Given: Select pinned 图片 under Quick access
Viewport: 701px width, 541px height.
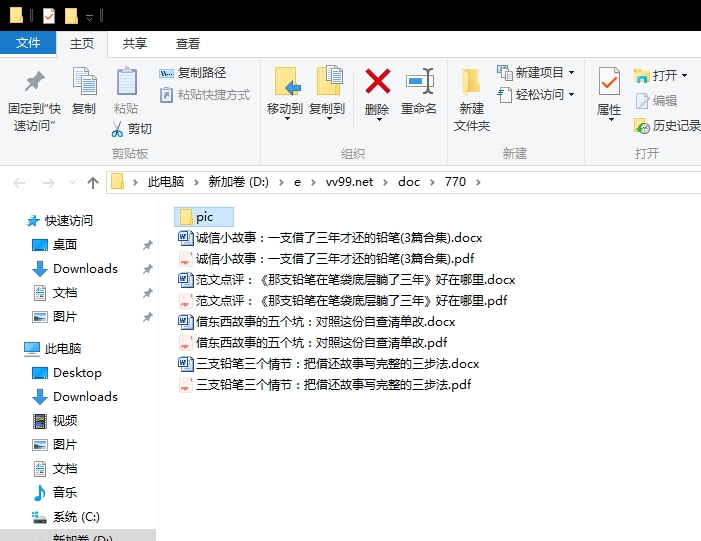Looking at the screenshot, I should point(55,317).
